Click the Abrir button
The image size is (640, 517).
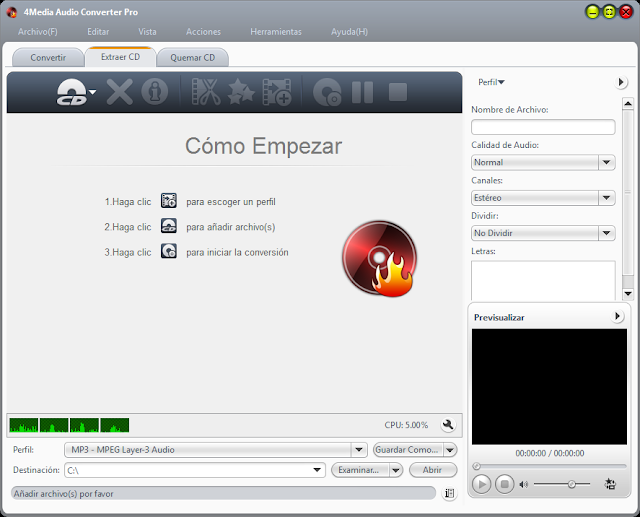pos(433,470)
